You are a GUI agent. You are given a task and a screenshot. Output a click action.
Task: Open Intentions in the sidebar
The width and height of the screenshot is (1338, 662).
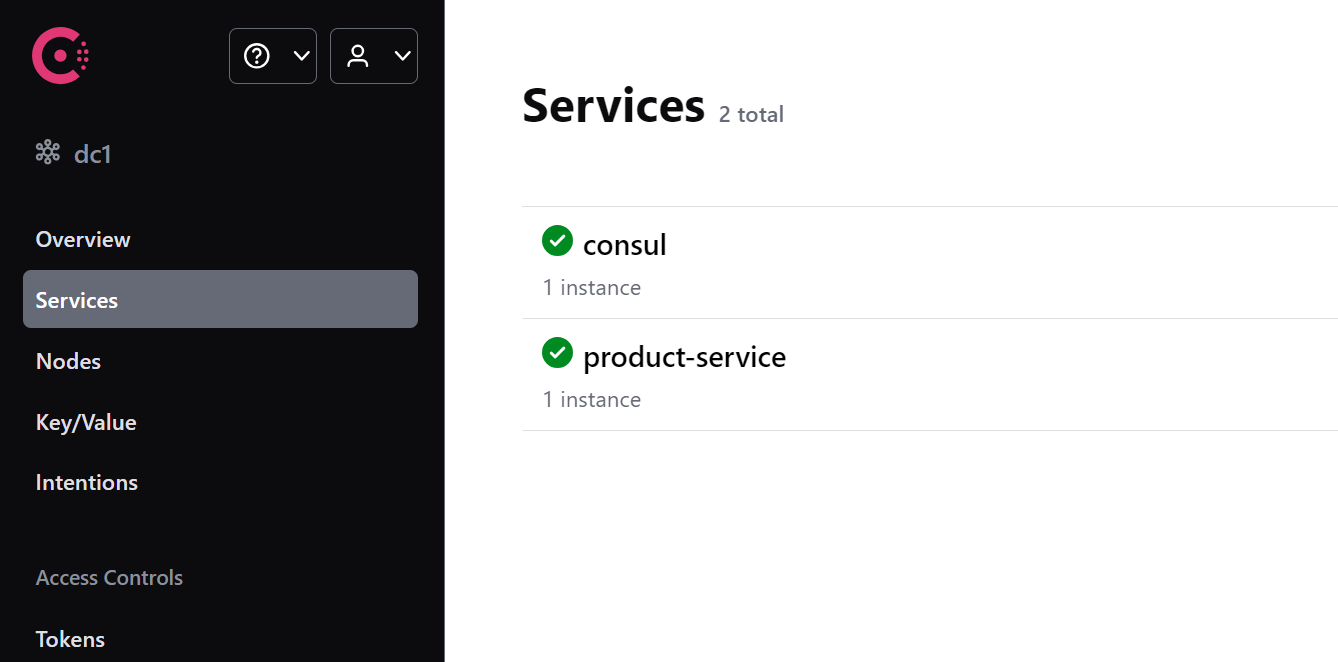87,482
